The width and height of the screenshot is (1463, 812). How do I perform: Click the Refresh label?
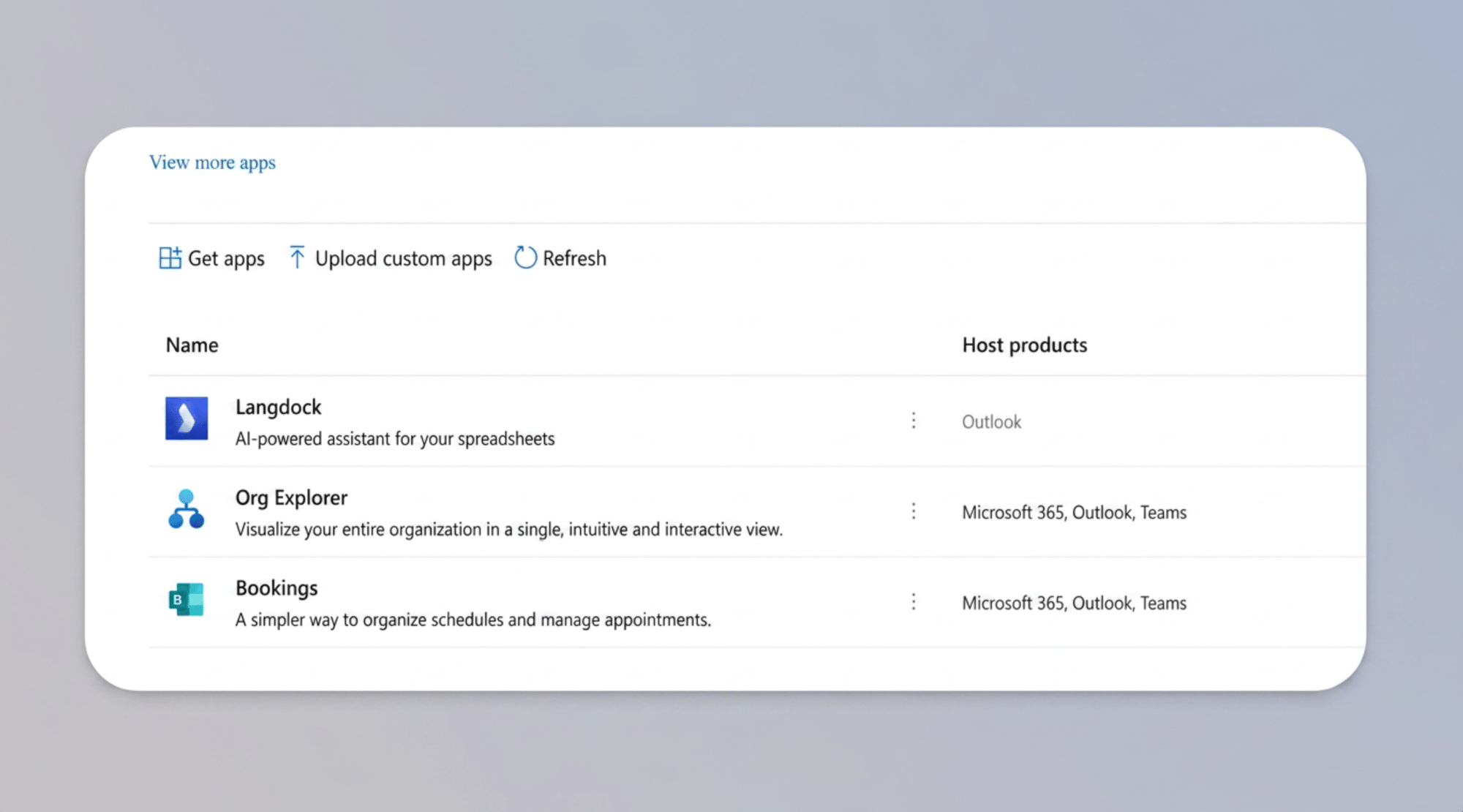(x=574, y=258)
